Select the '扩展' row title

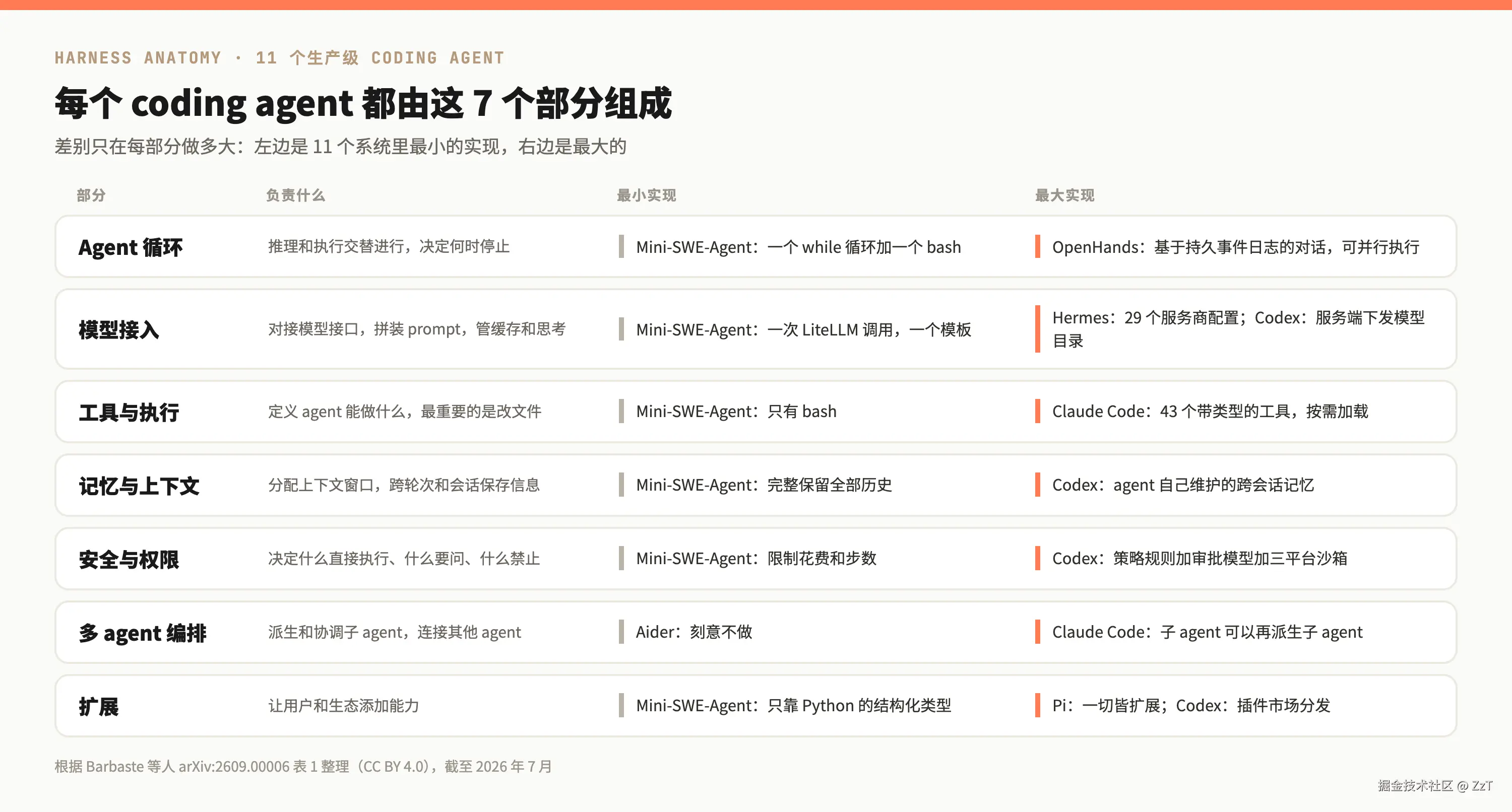point(99,706)
